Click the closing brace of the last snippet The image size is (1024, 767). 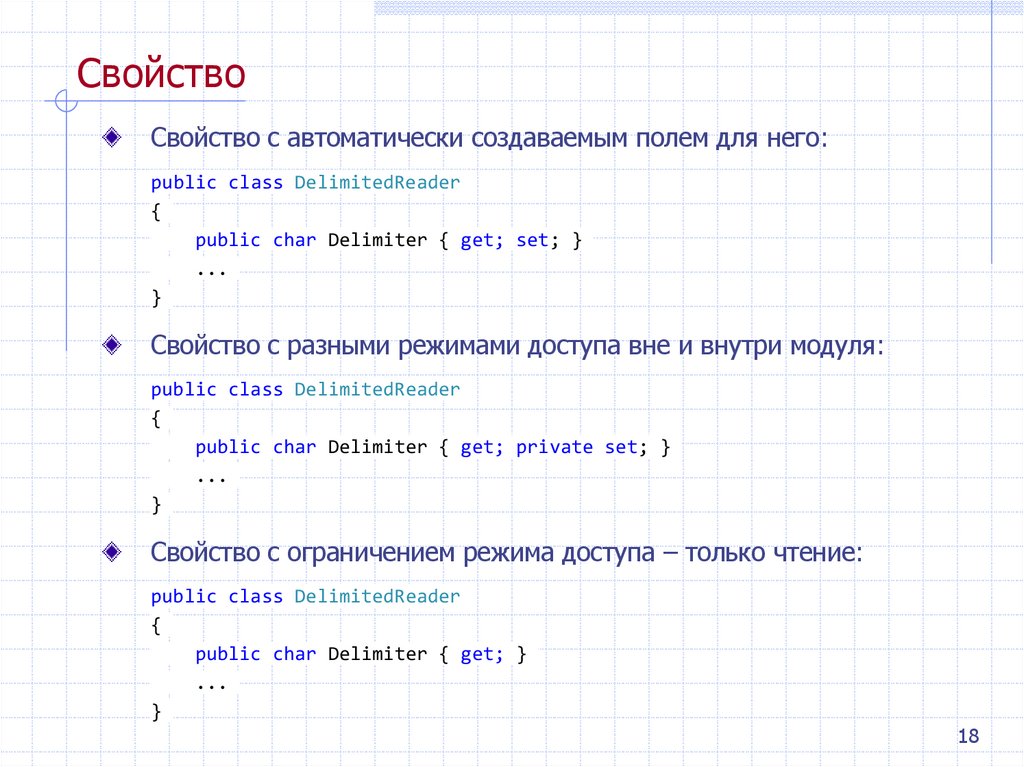coord(156,711)
